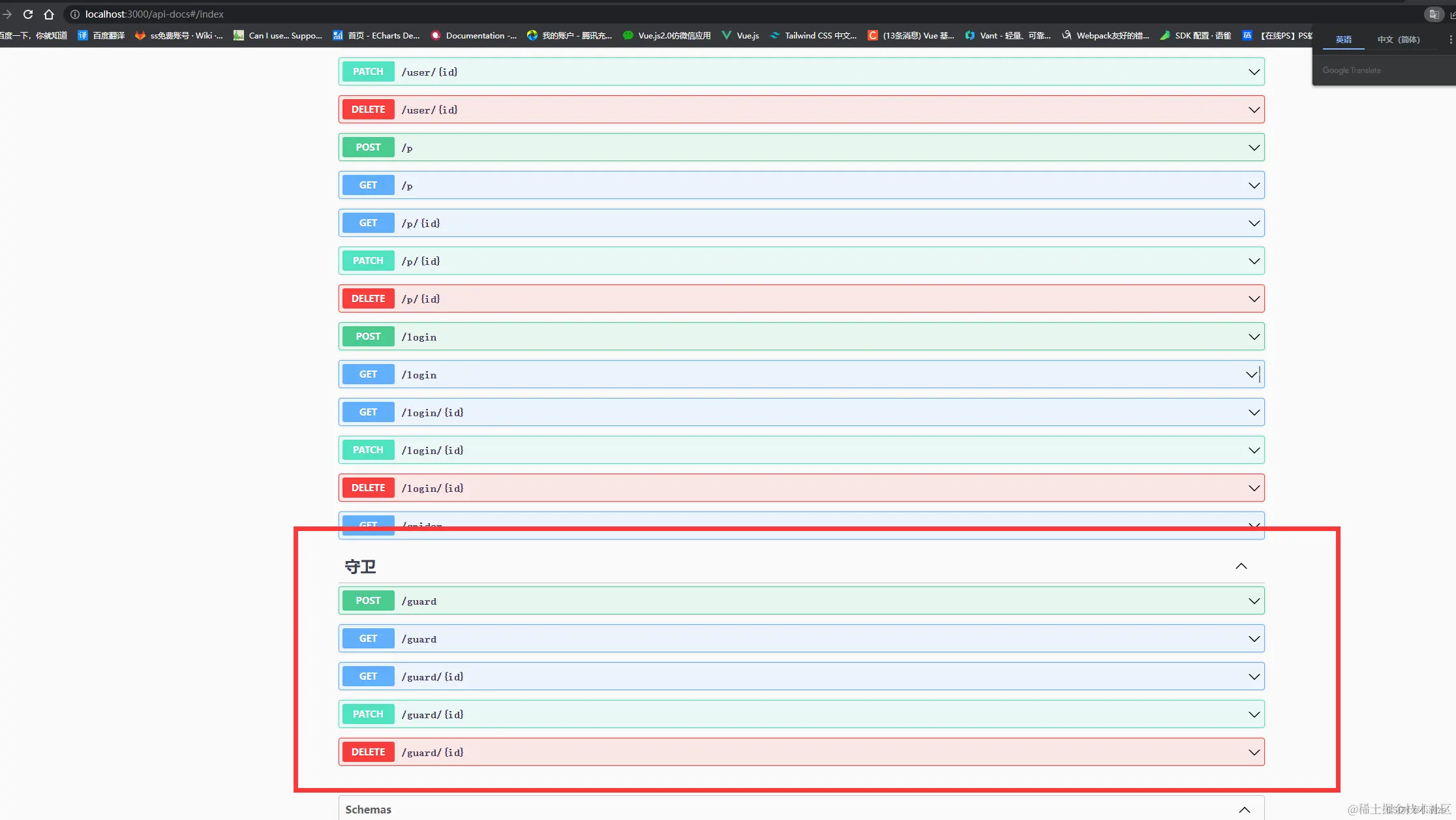Click the POST button for /login
Viewport: 1456px width, 820px height.
(368, 337)
